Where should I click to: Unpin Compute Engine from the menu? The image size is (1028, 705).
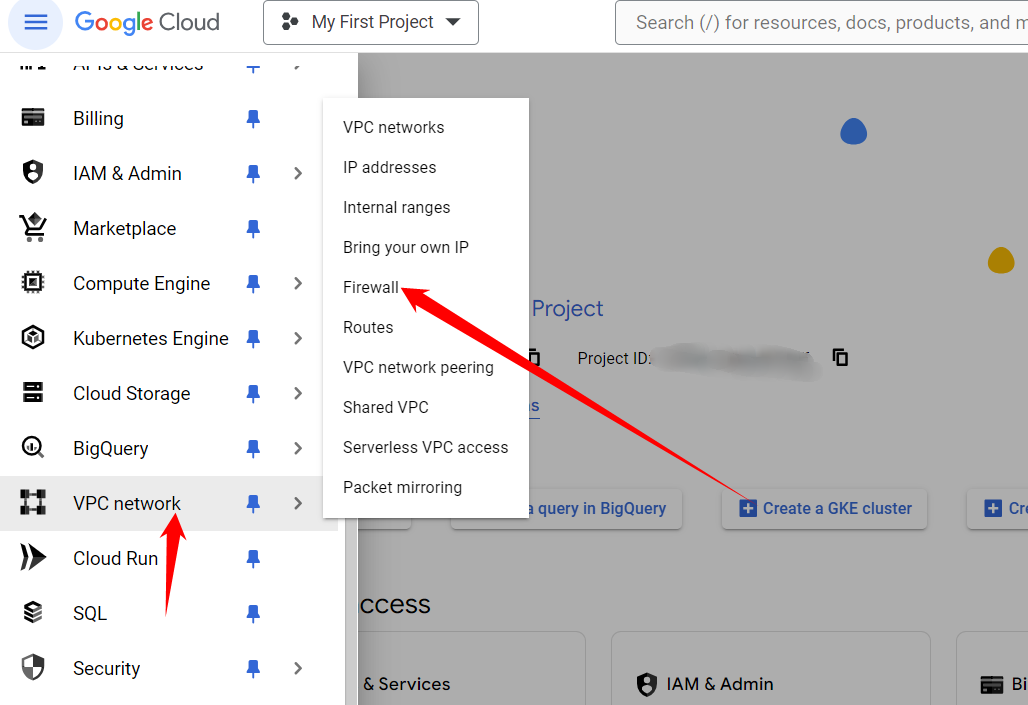point(253,283)
